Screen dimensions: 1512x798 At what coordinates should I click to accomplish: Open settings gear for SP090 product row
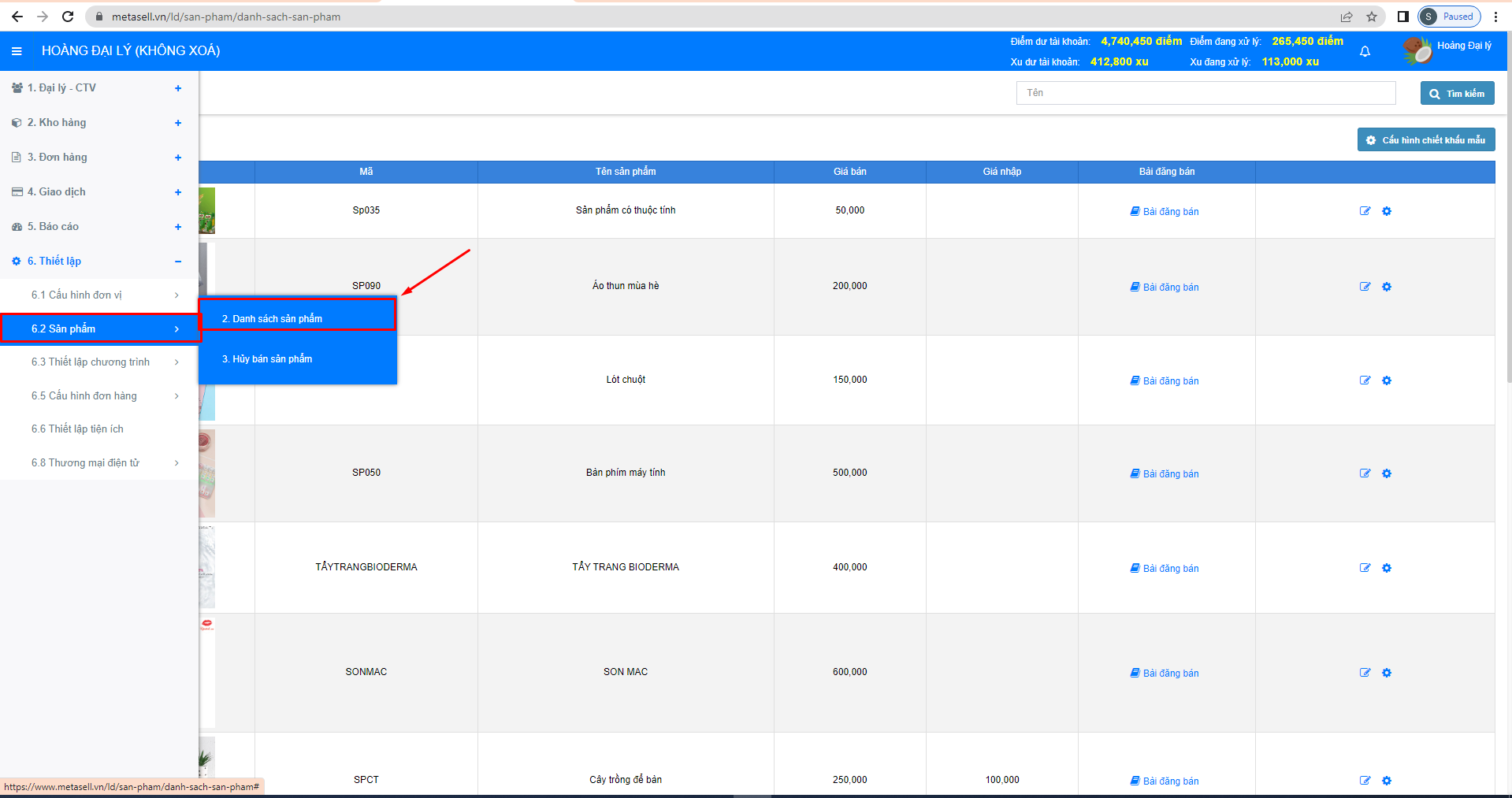coord(1387,287)
